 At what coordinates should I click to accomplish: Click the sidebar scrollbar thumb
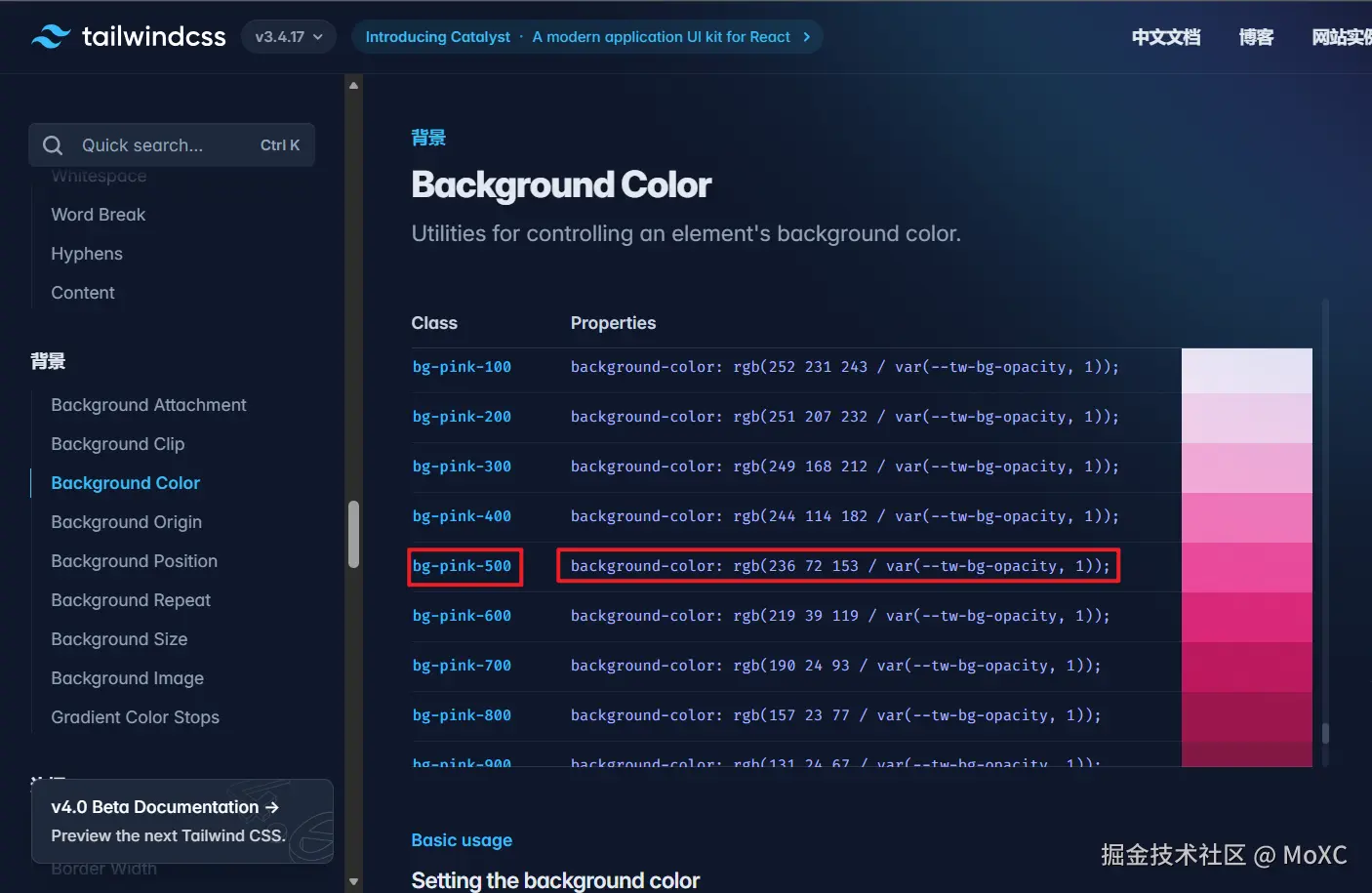(354, 534)
